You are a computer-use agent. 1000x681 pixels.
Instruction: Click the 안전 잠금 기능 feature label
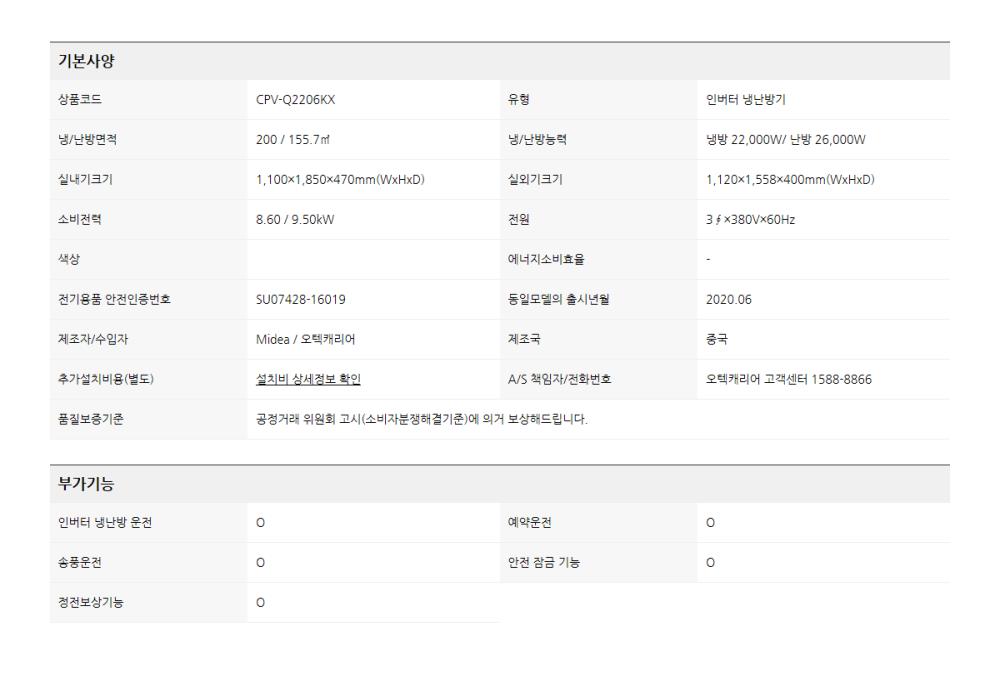click(x=544, y=563)
